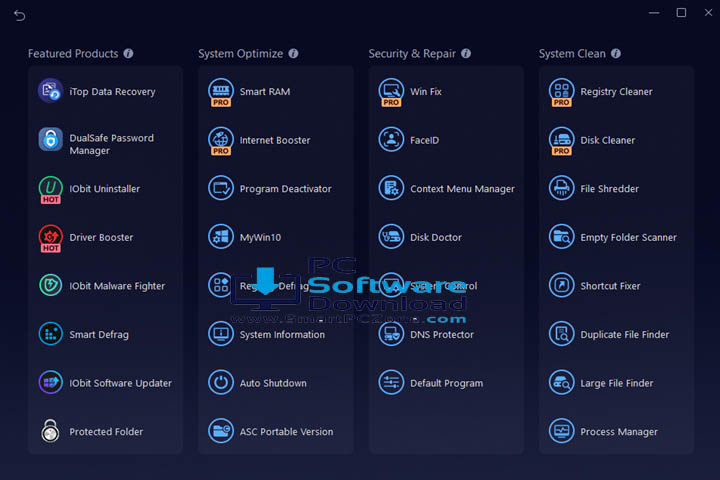Show info for Security & Repair section
Screen dimensions: 720x480
tap(466, 54)
